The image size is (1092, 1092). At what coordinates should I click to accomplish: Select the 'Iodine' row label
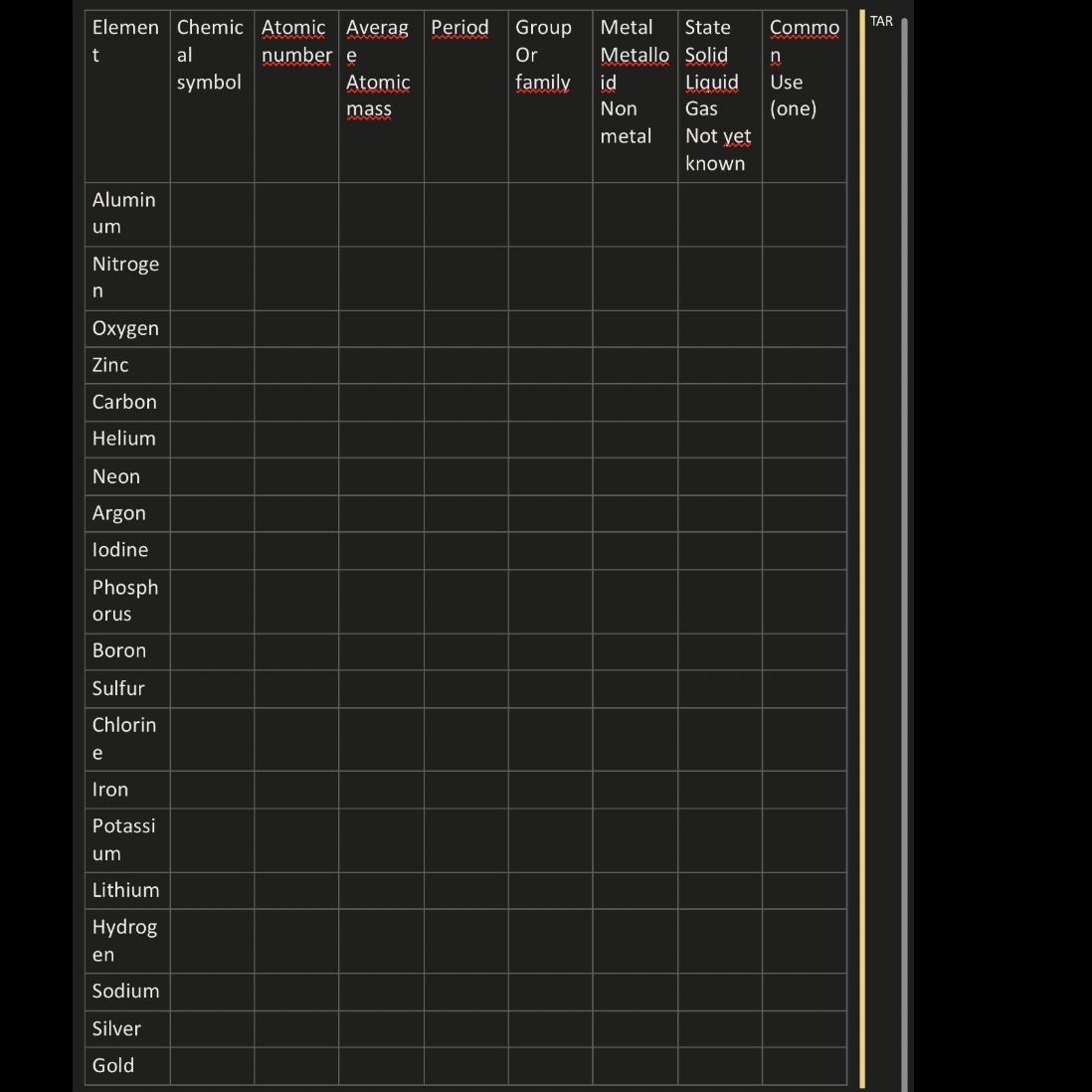(x=127, y=551)
